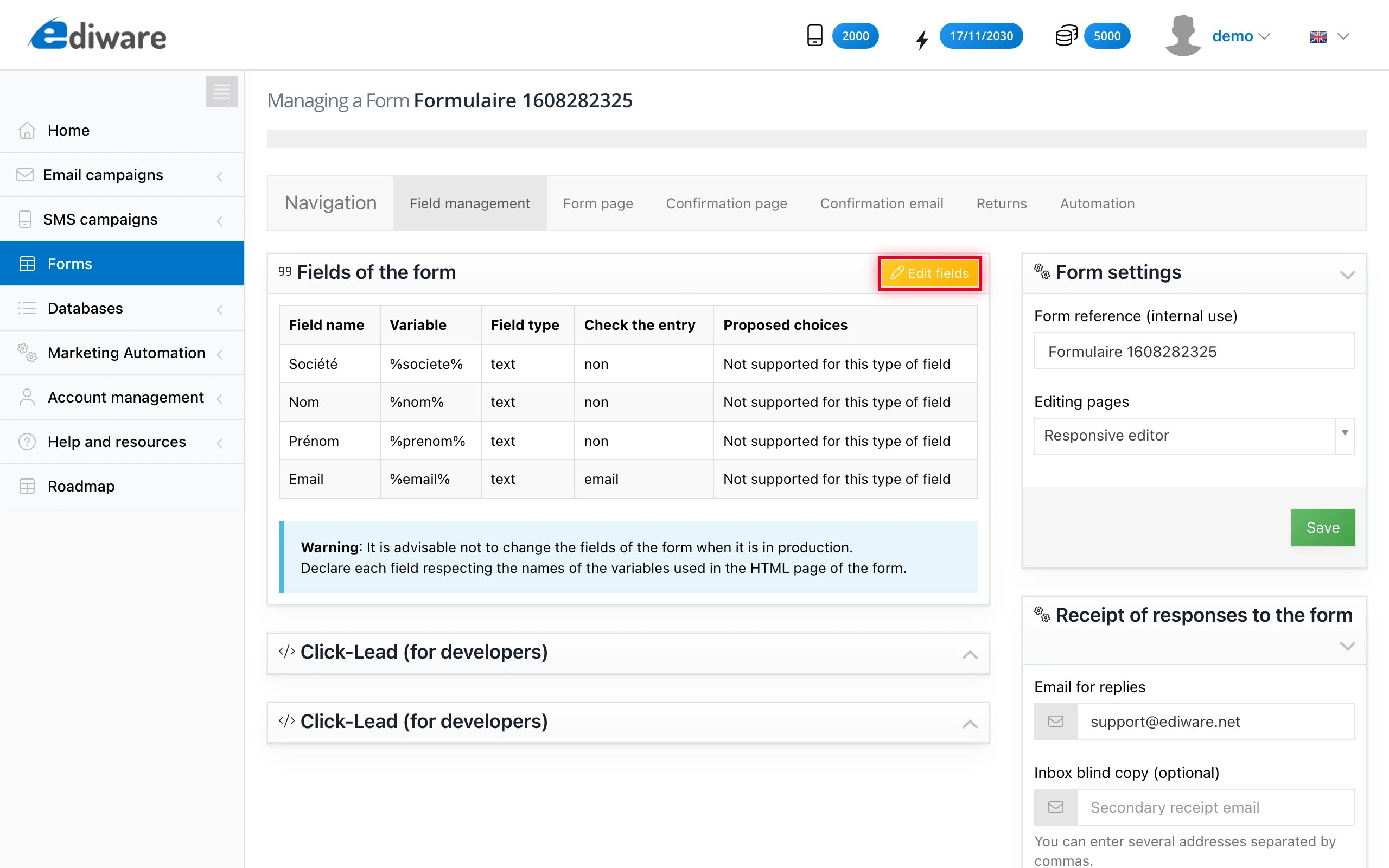Expand the Email campaigns submenu
Image resolution: width=1389 pixels, height=868 pixels.
coord(103,175)
